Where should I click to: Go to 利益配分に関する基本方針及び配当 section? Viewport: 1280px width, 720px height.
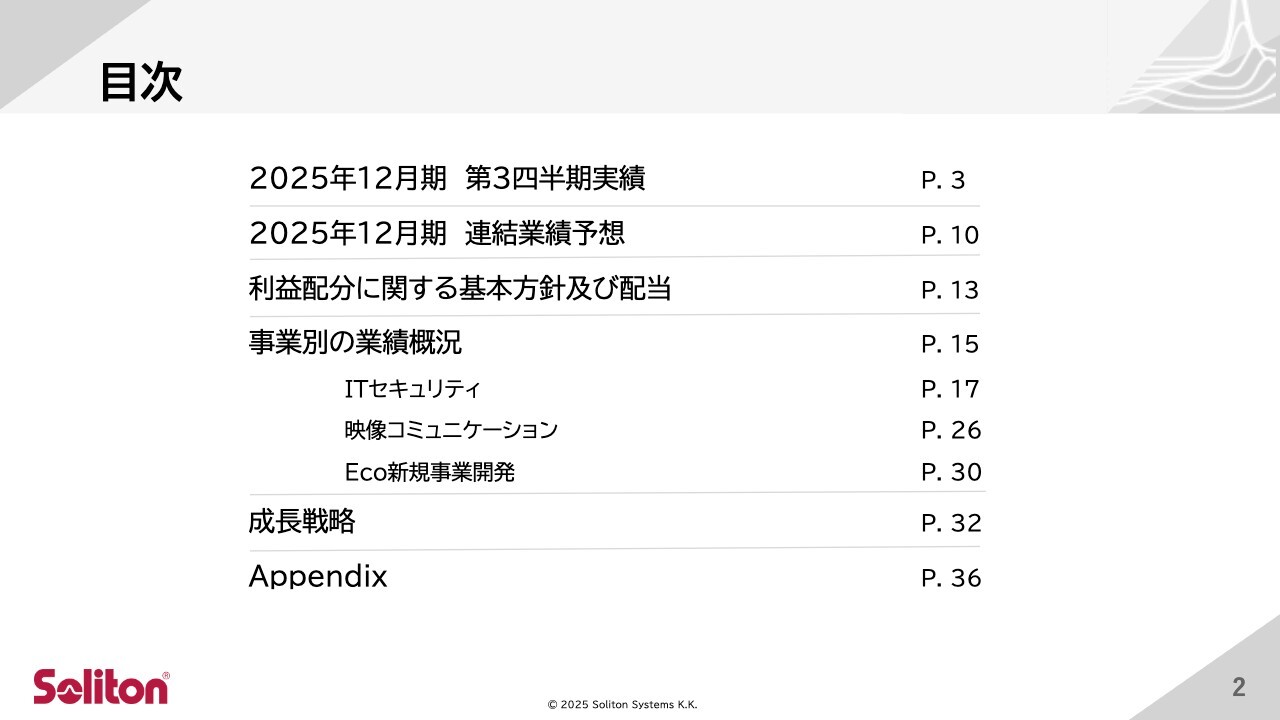point(460,289)
